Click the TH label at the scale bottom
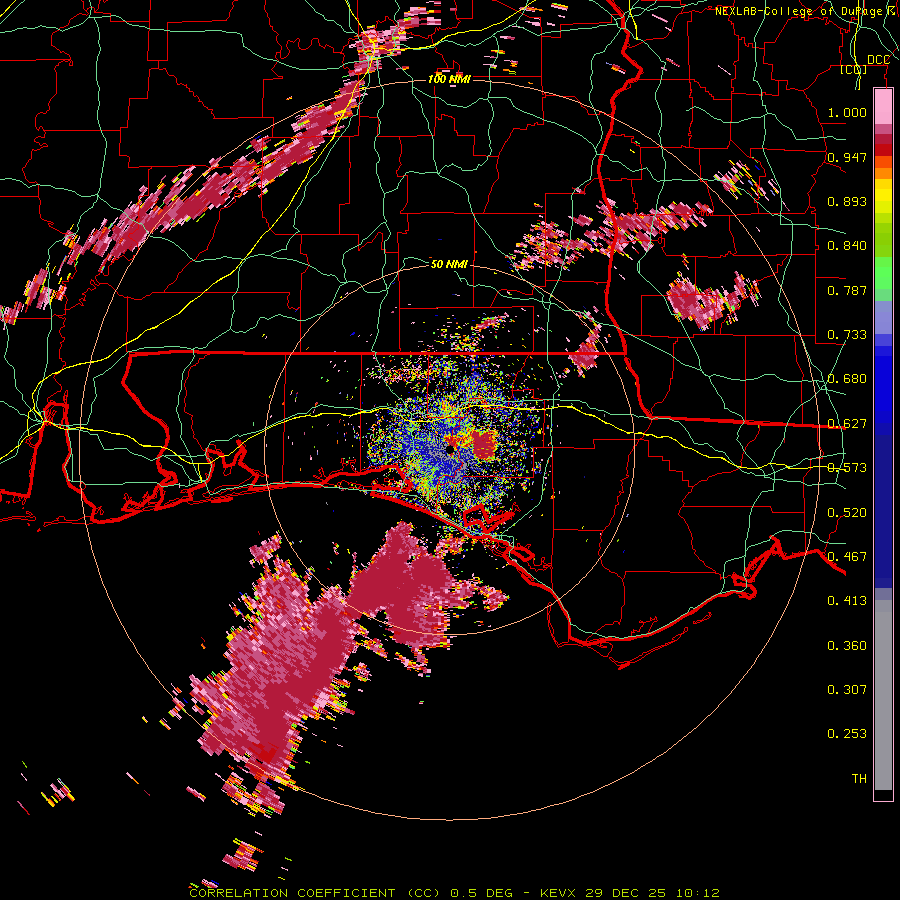This screenshot has width=900, height=900. pos(859,779)
